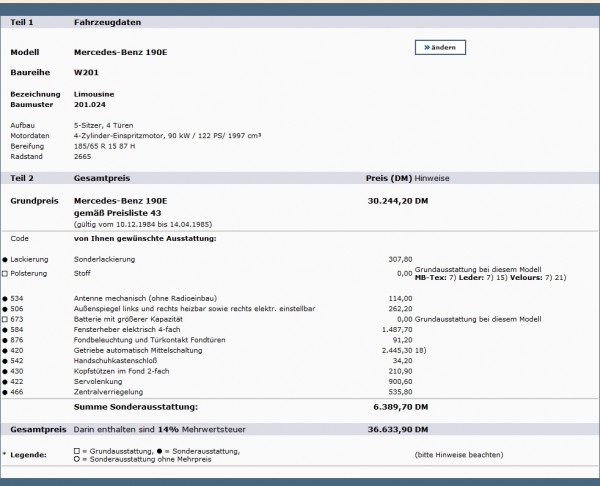Screen dimensions: 600x486
Task: Click the bullet for code 466
Action: coord(5,392)
